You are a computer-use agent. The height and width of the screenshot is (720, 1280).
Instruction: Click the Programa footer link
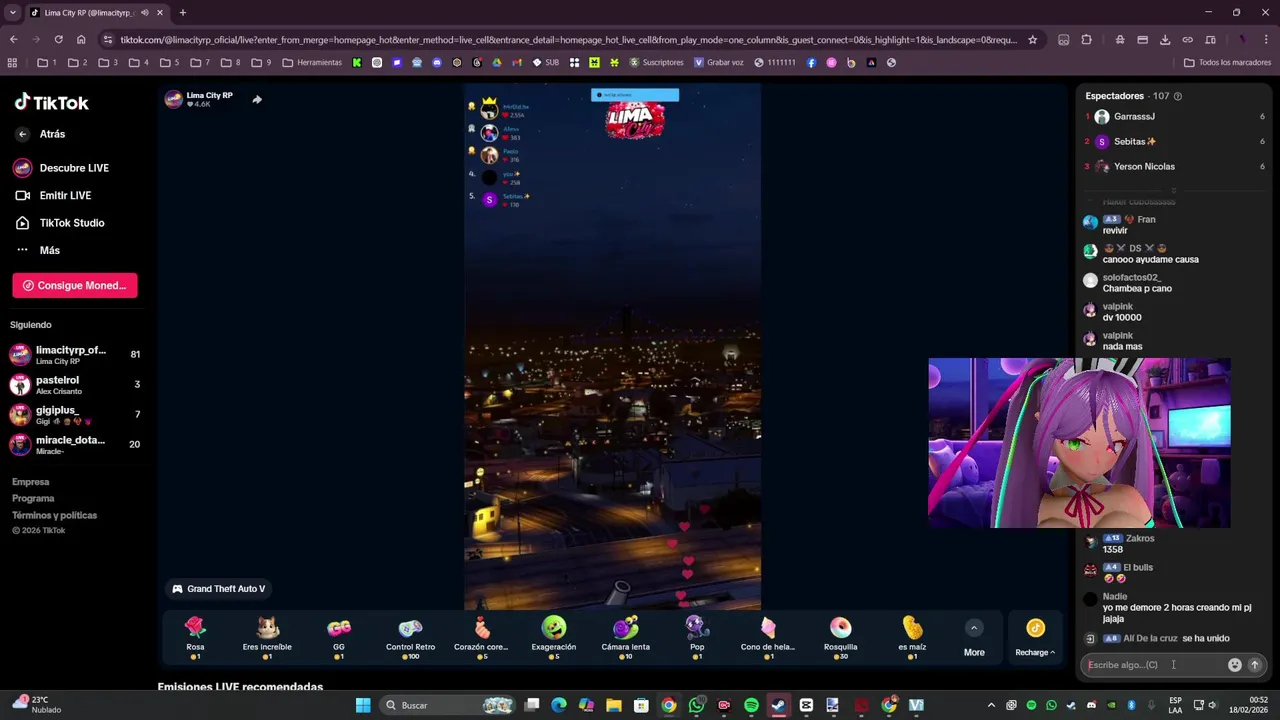[x=33, y=498]
